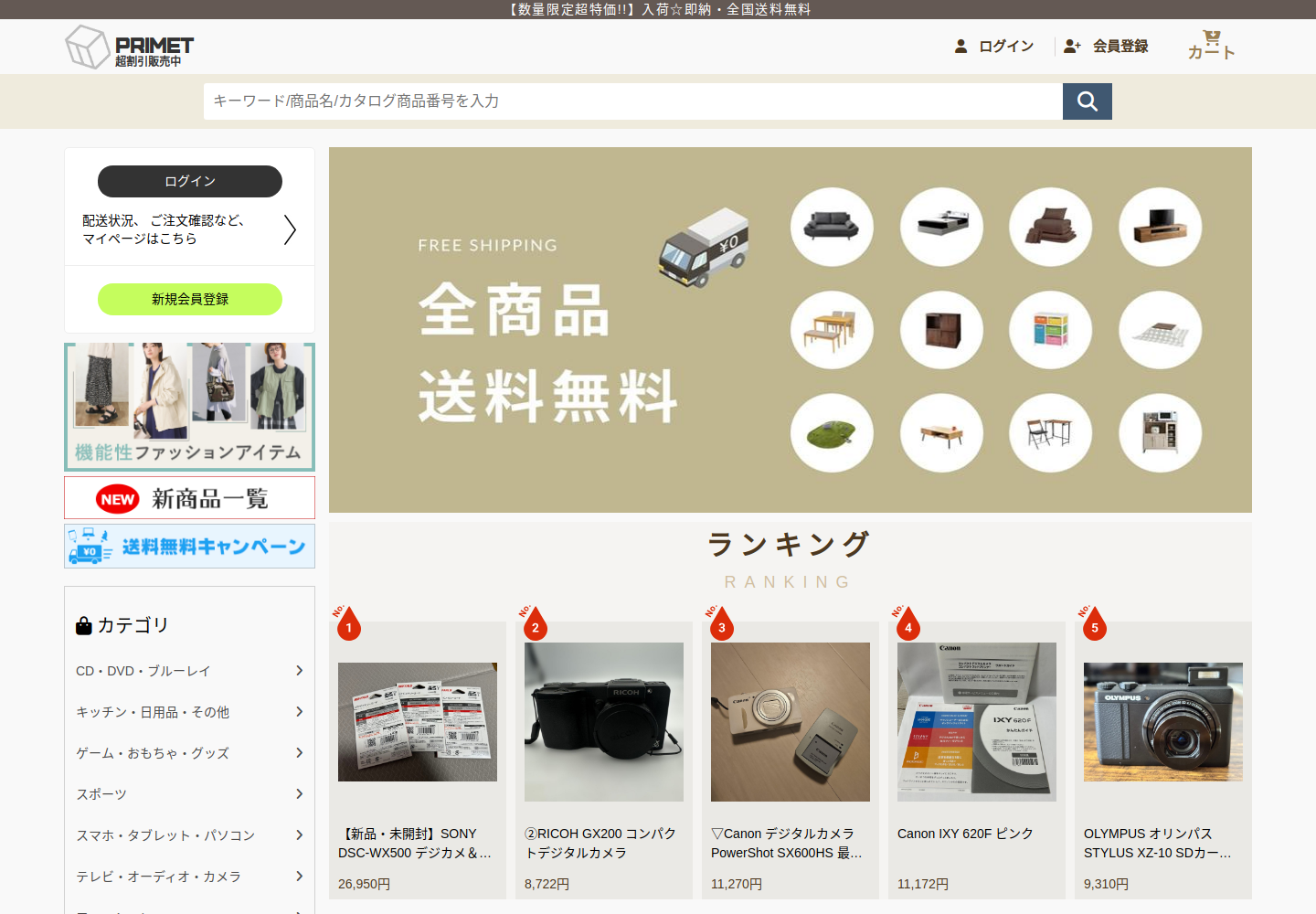Viewport: 1316px width, 914px height.
Task: Expand キッチン・日用品・その他 category
Action: [x=190, y=712]
